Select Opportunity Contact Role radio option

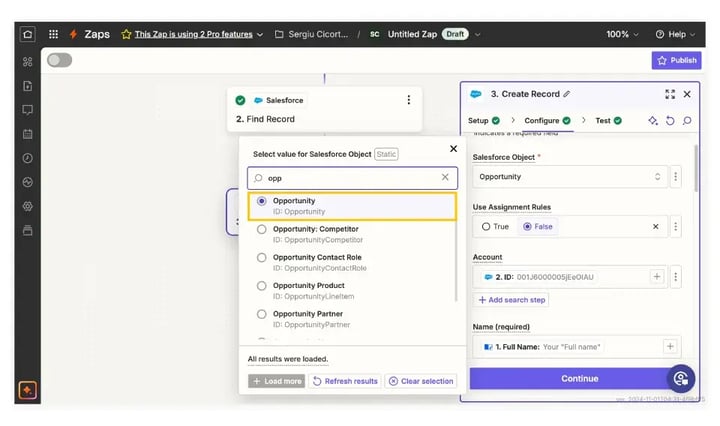click(261, 258)
